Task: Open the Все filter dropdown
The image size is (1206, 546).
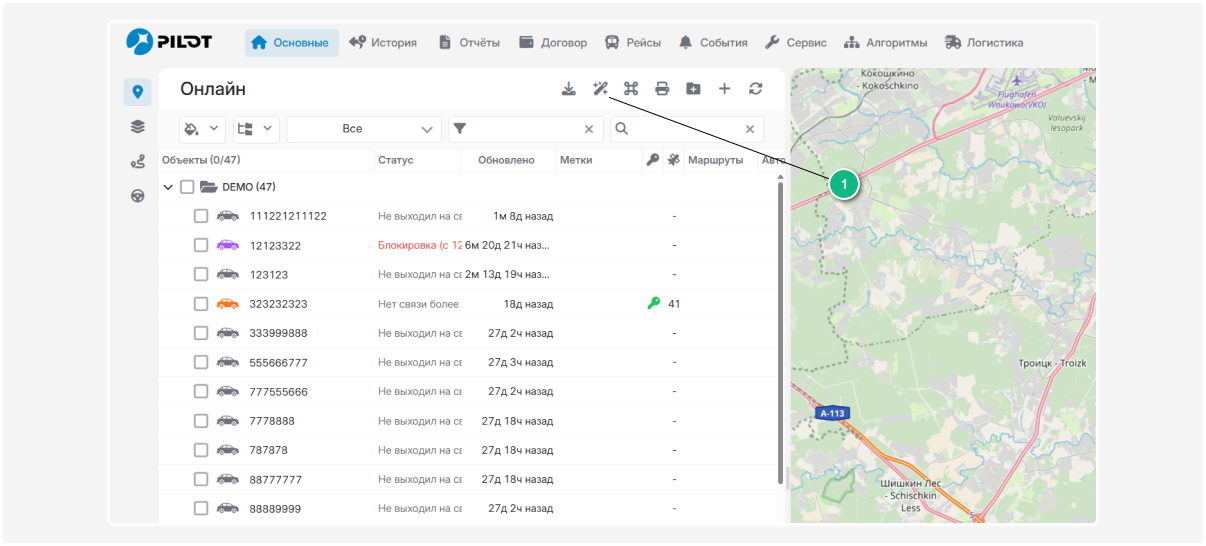Action: [364, 129]
